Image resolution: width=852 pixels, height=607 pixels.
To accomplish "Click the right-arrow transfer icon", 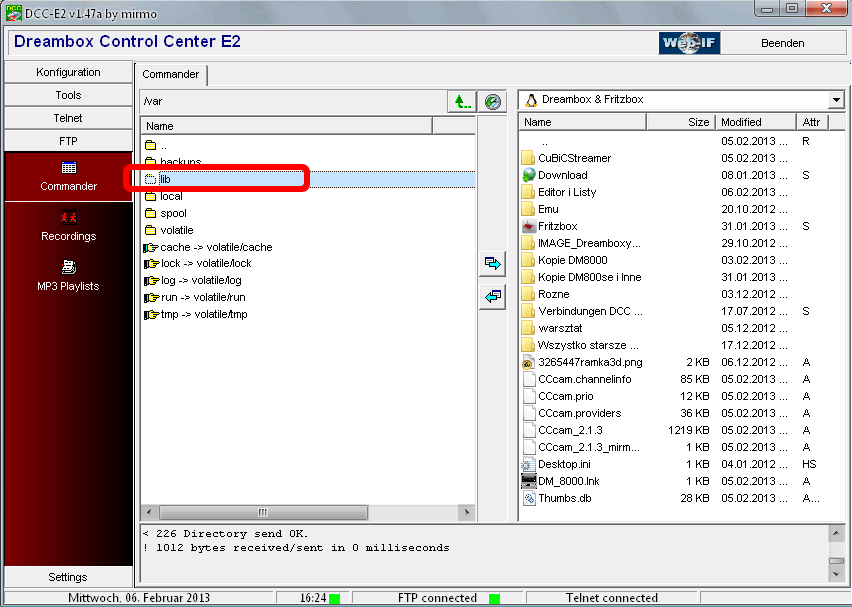I will click(492, 264).
